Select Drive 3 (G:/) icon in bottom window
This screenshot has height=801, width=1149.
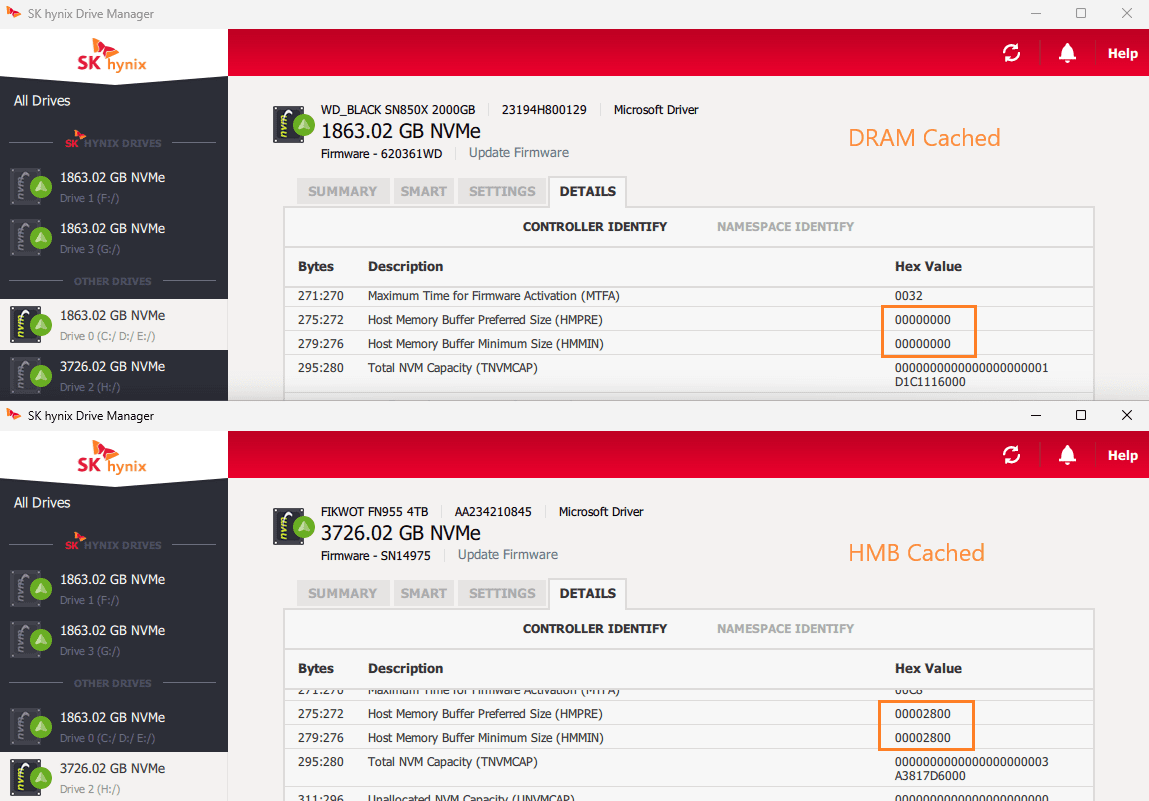pos(29,640)
